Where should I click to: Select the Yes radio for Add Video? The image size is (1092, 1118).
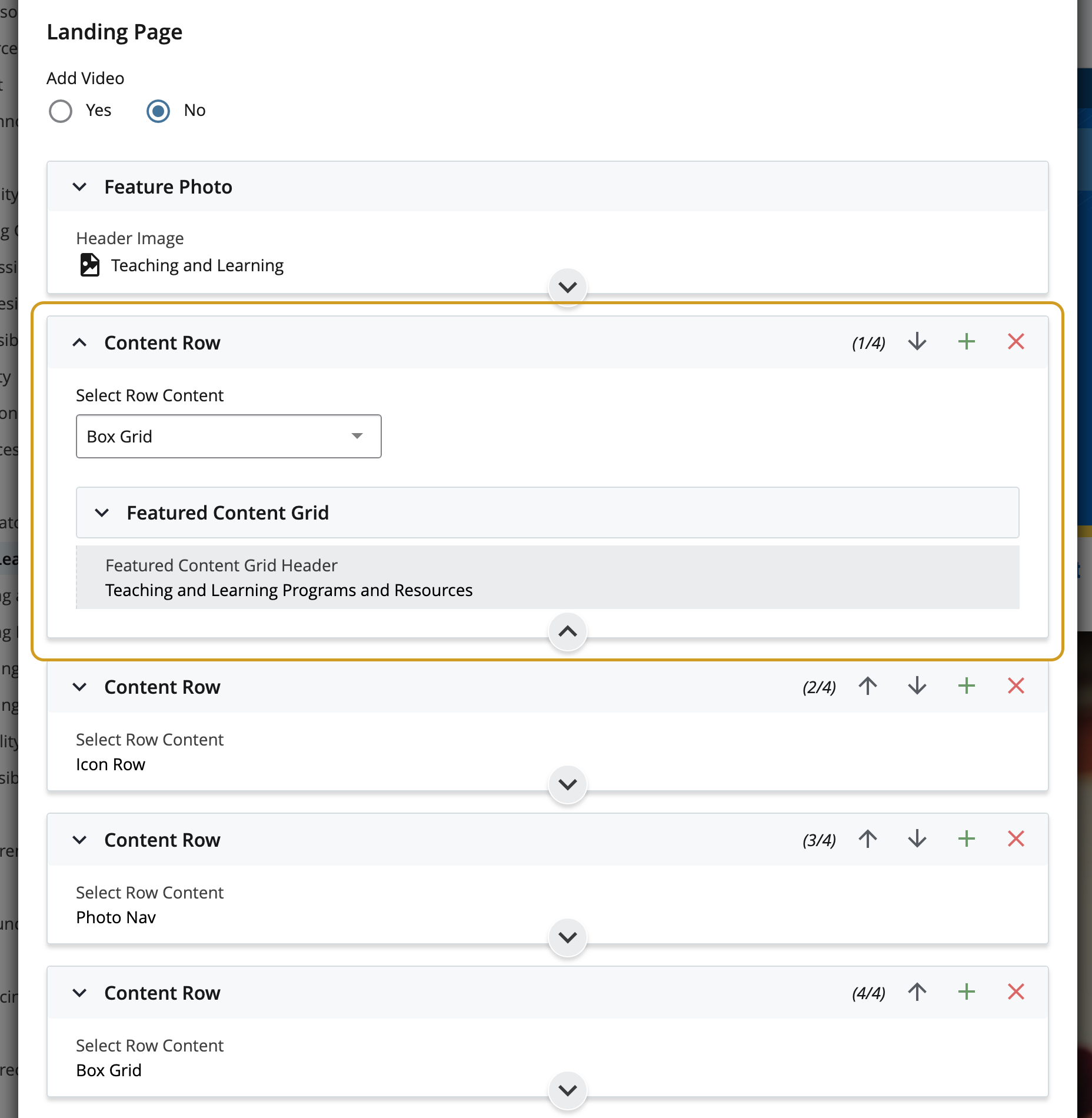point(61,111)
